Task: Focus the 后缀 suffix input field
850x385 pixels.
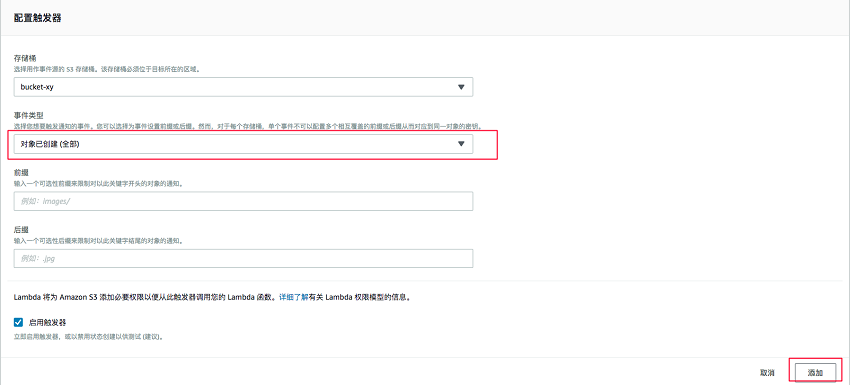Action: tap(243, 258)
